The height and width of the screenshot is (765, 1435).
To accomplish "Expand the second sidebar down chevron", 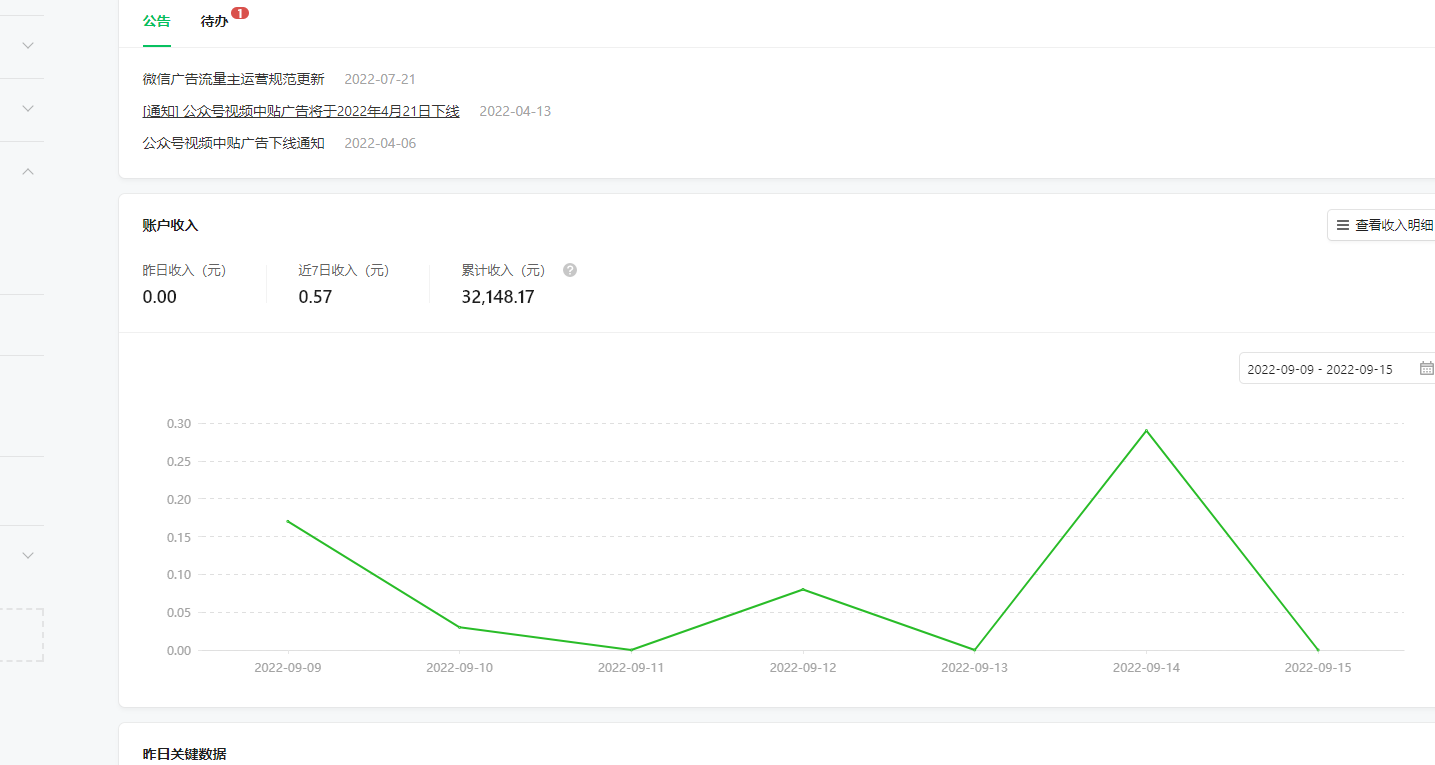I will coord(28,108).
